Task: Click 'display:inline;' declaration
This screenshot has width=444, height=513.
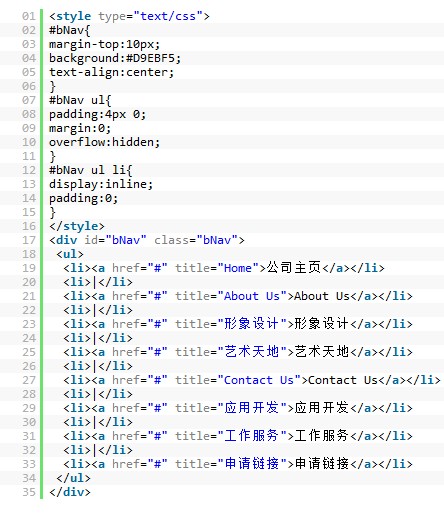Action: (101, 184)
